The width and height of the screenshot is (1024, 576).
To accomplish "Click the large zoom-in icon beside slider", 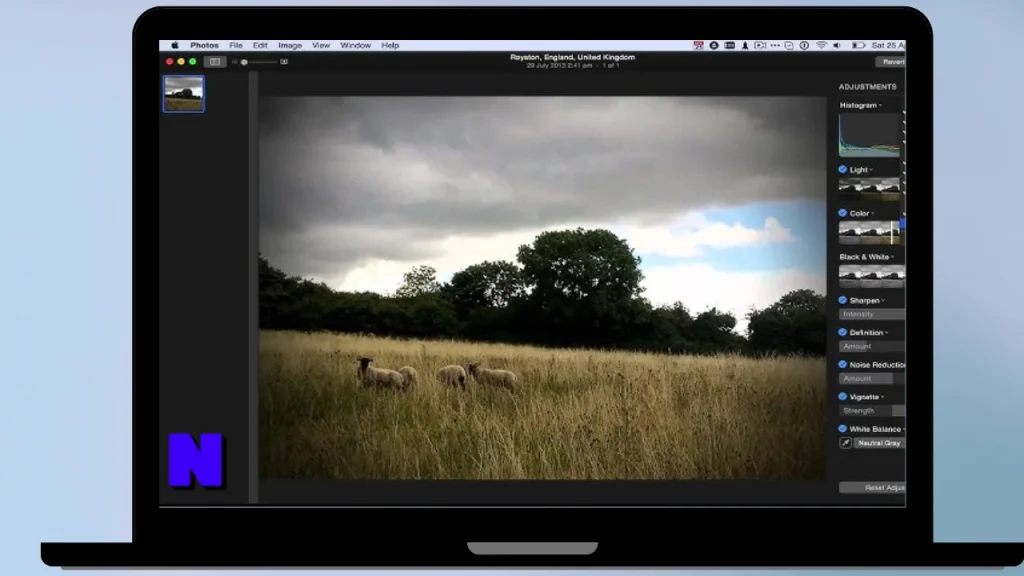I will (x=284, y=62).
